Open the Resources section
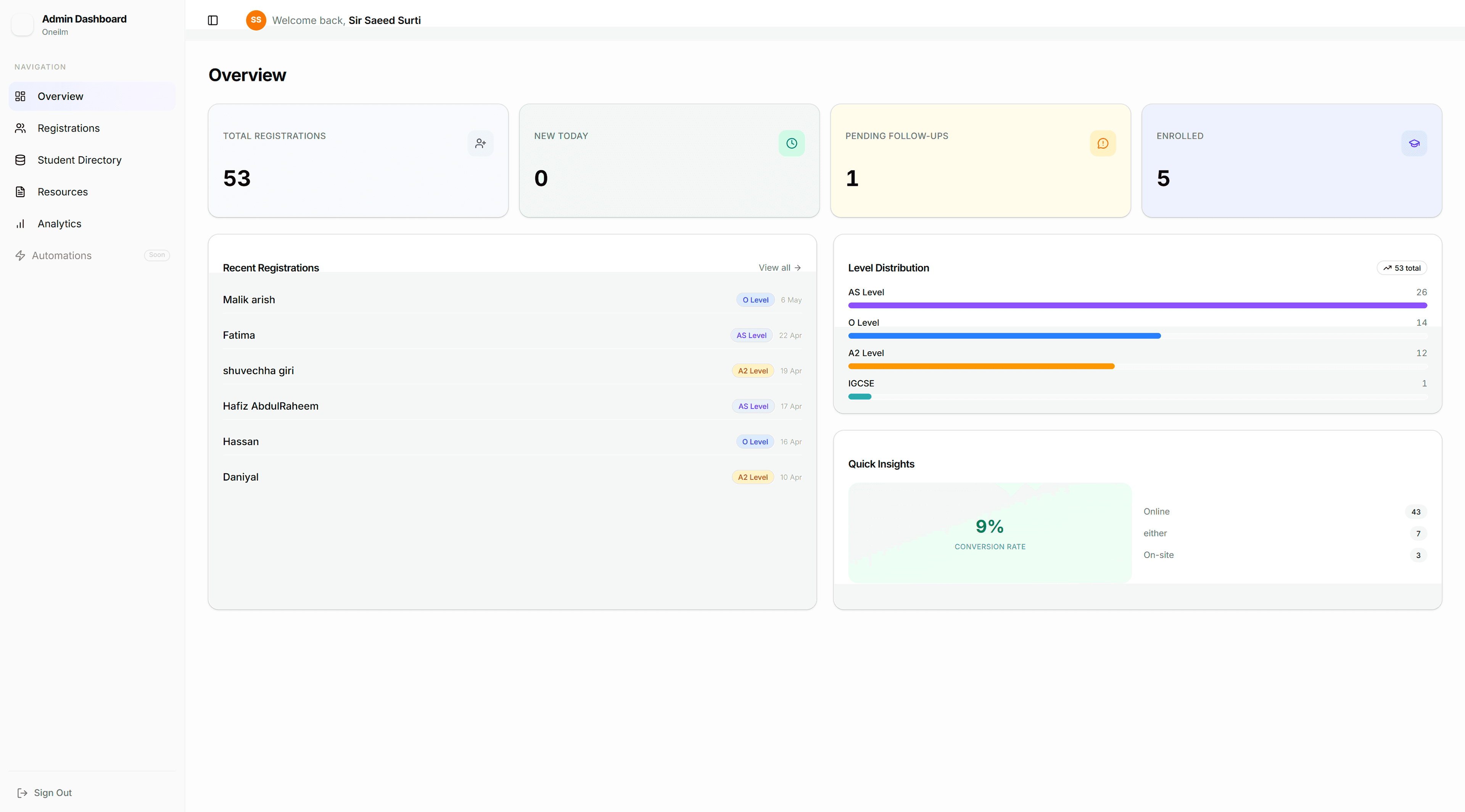The width and height of the screenshot is (1465, 812). (x=92, y=192)
